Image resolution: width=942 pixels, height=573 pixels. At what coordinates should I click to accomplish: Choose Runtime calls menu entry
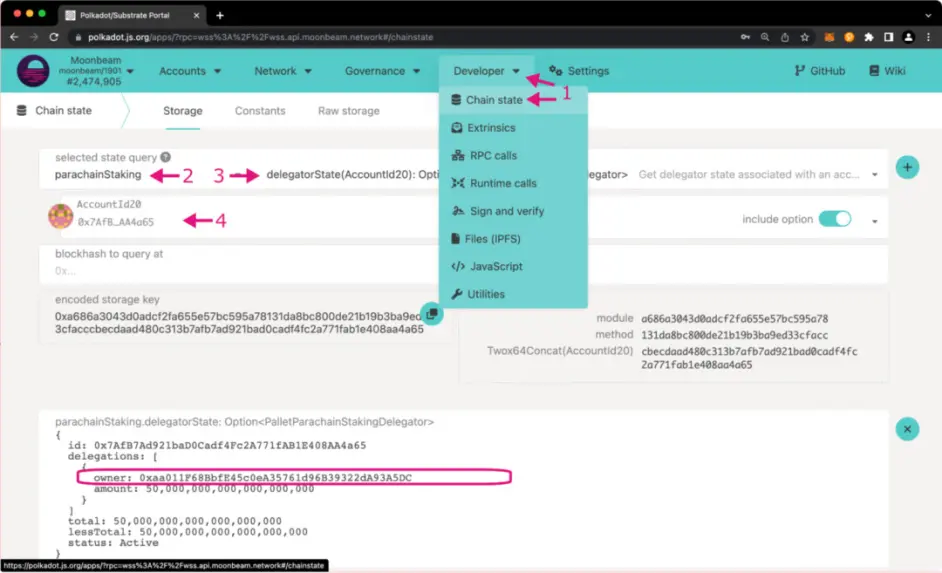pos(513,183)
